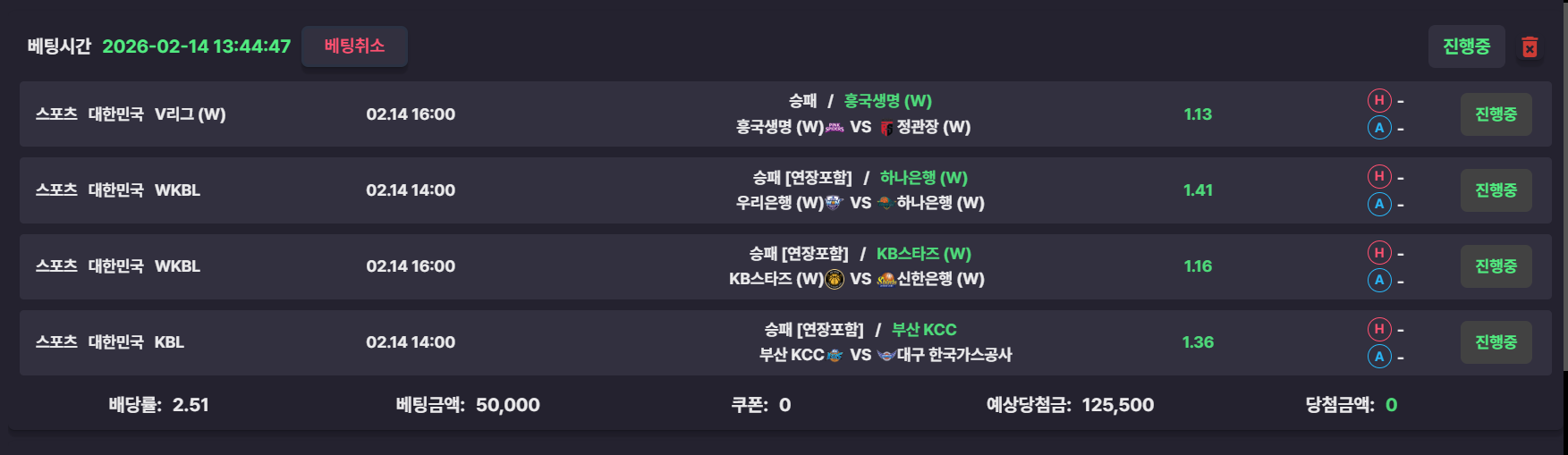Click the 1.13 odds value
Viewport: 1568px width, 455px height.
coord(1198,114)
